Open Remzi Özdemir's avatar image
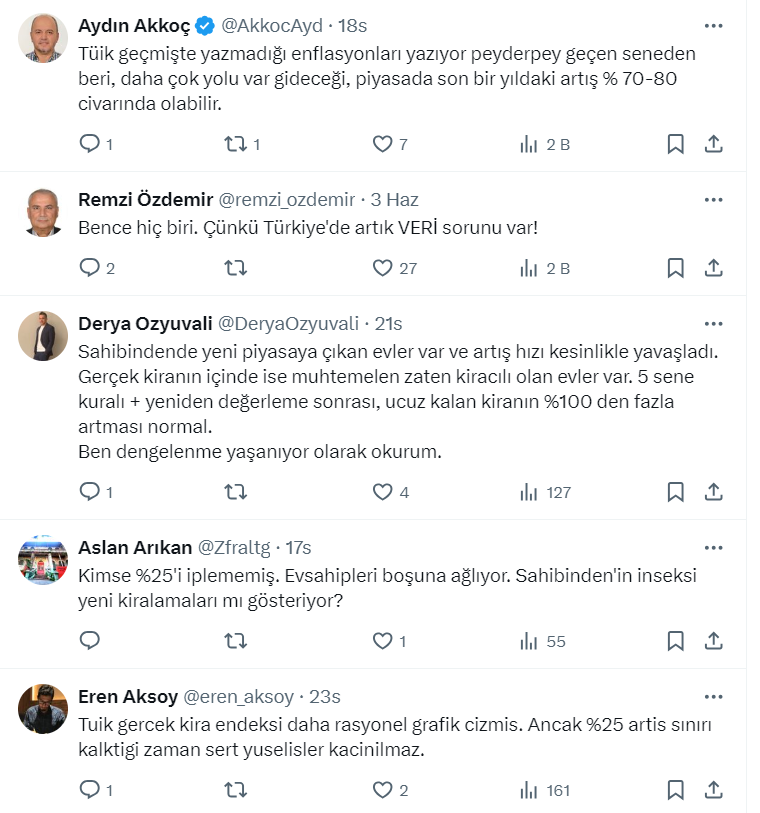Viewport: 760px width, 813px height. tap(43, 212)
